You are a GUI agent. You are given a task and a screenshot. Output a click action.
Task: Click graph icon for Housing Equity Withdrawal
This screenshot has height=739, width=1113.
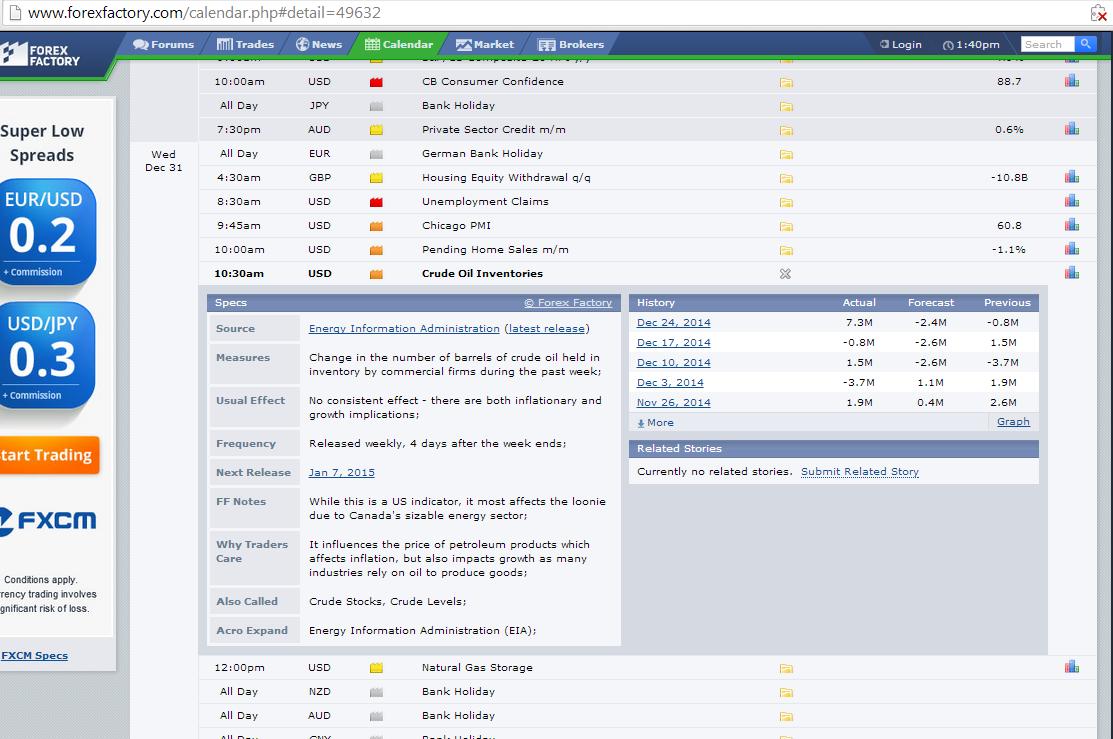(x=1071, y=177)
